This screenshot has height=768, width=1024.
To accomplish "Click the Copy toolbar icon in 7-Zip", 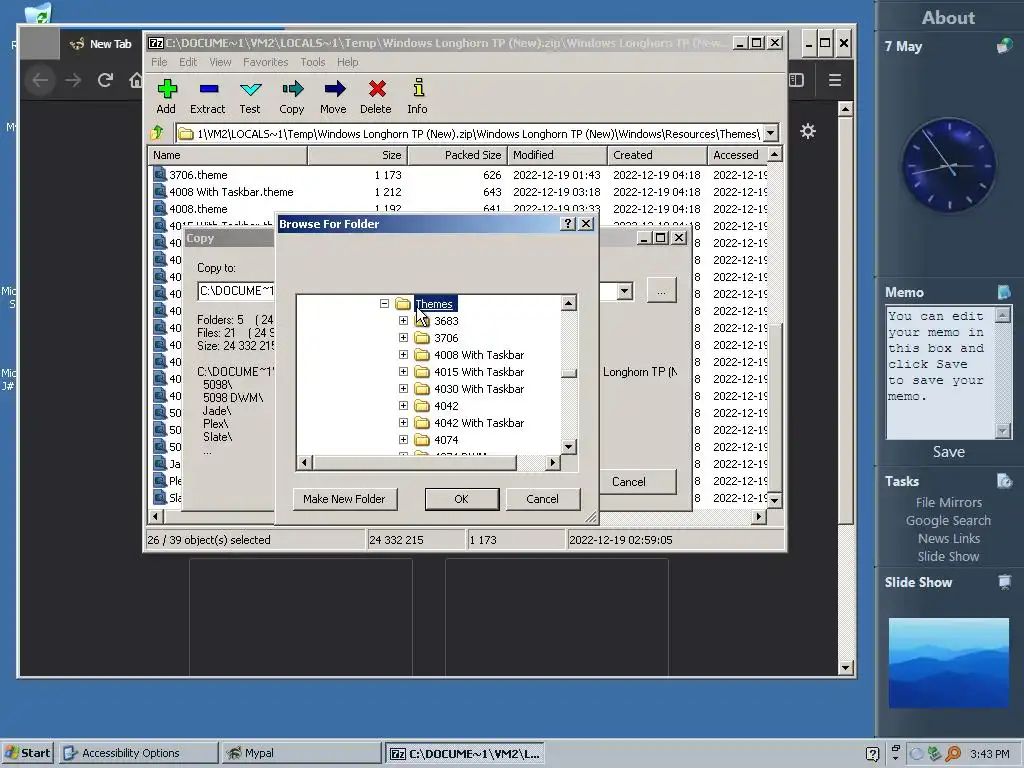I will point(292,89).
